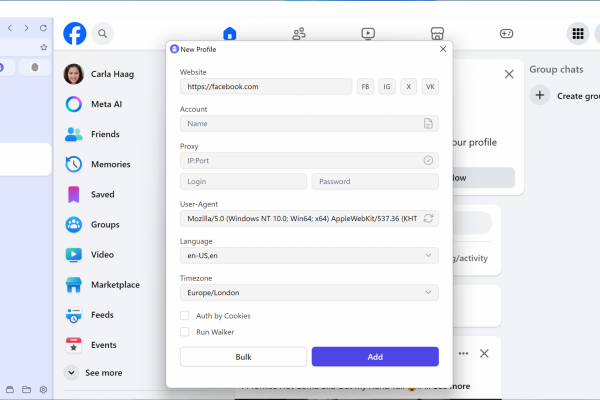The image size is (600, 400).
Task: Regenerate User-Agent with refresh icon
Action: 428,219
